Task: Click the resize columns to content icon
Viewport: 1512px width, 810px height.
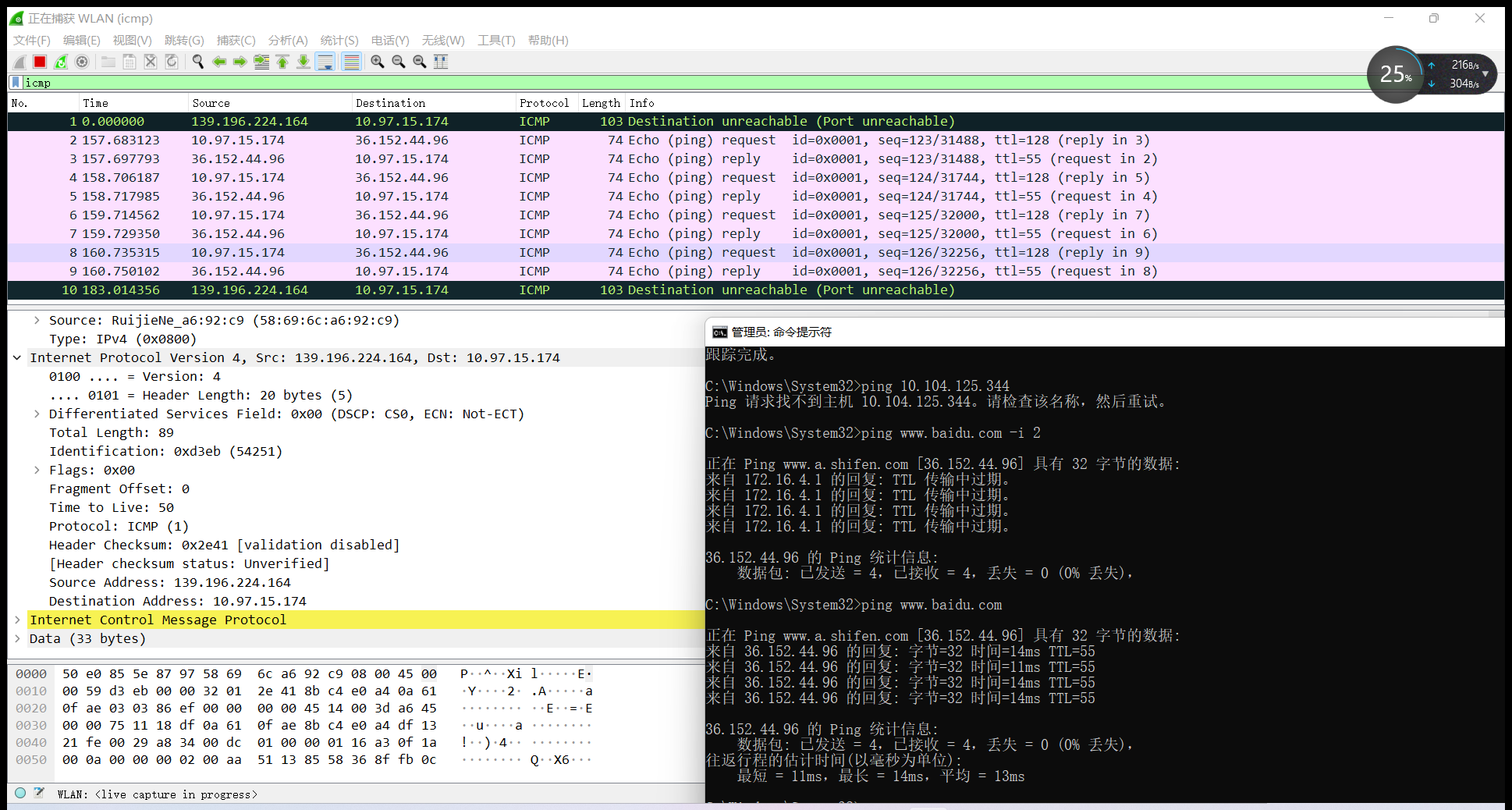Action: tap(441, 62)
